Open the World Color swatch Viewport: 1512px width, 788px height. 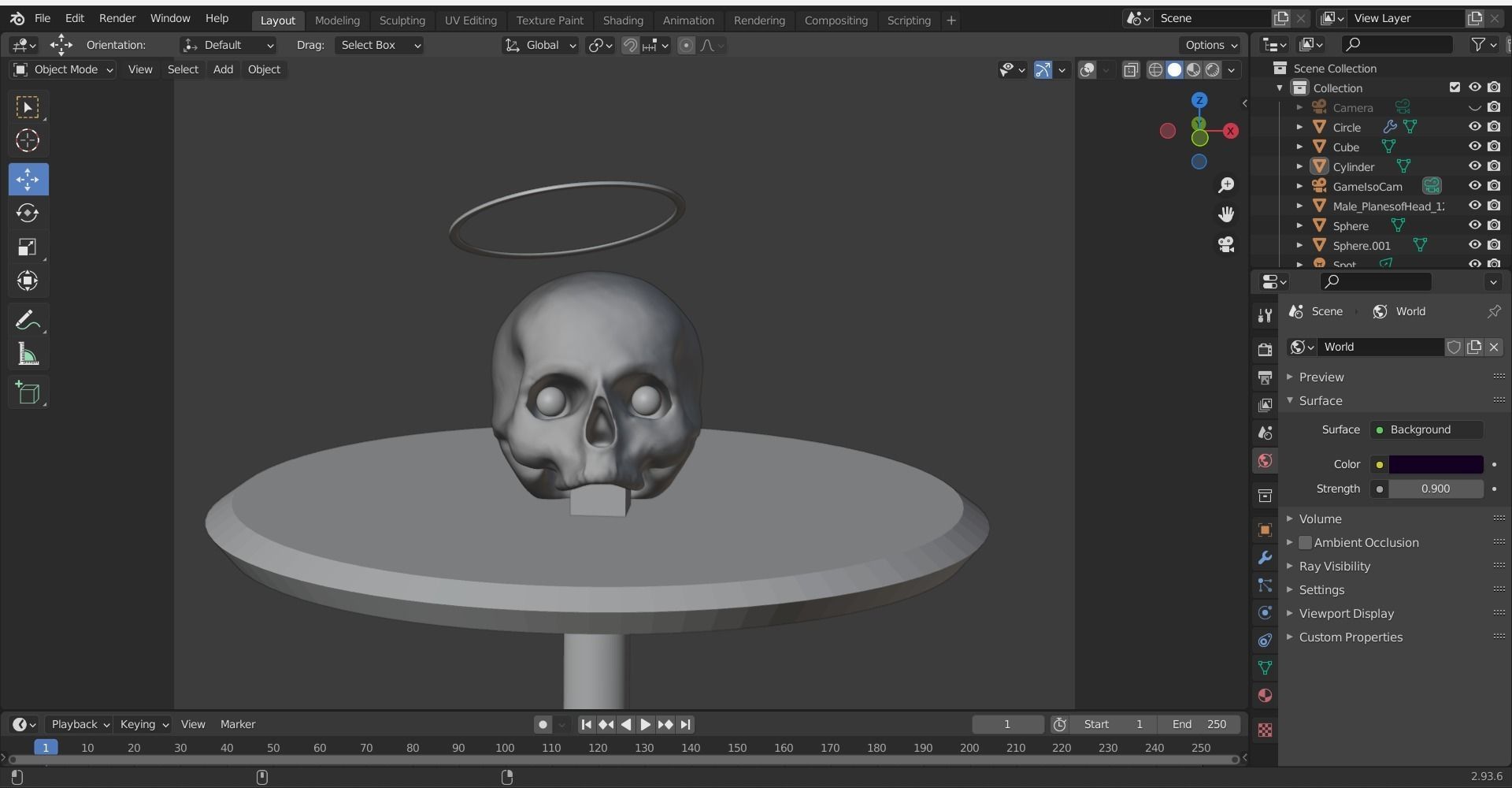pos(1436,464)
